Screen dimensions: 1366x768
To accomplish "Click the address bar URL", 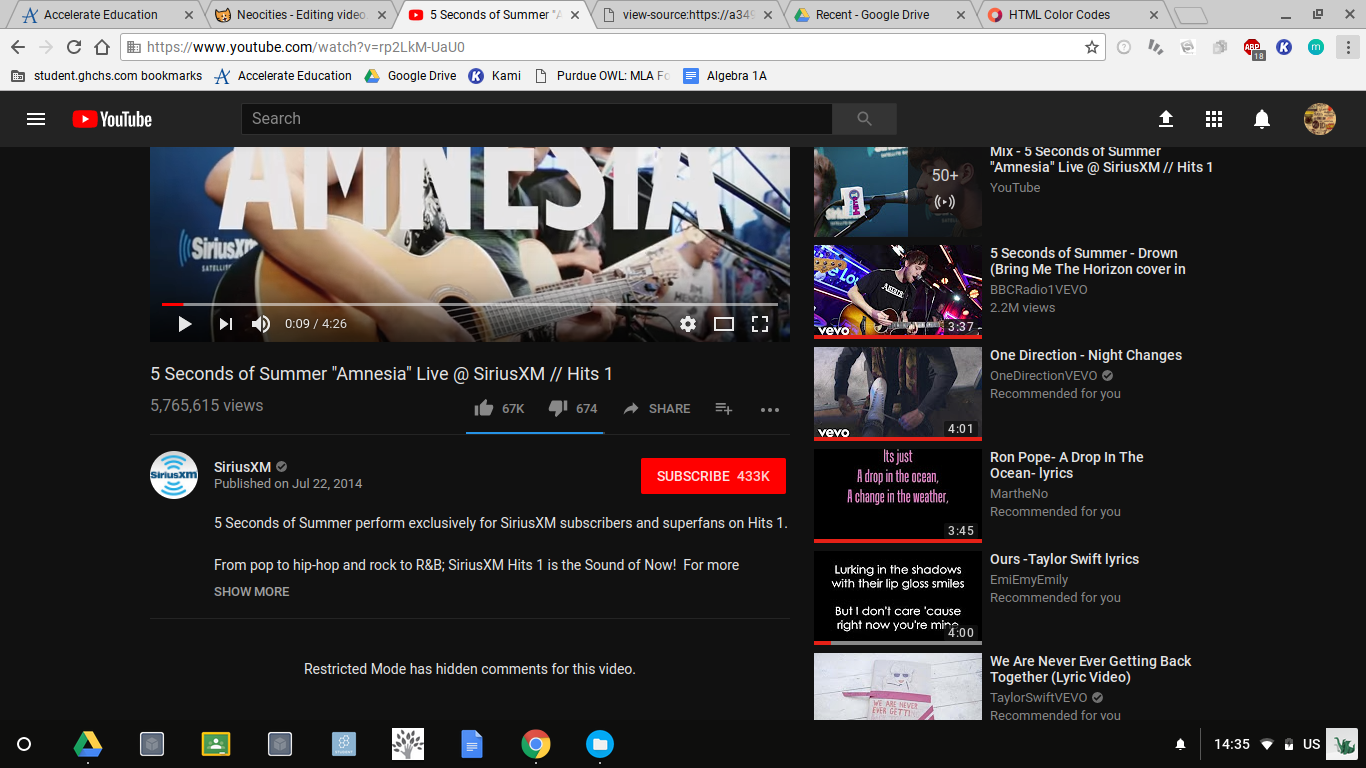I will (306, 47).
